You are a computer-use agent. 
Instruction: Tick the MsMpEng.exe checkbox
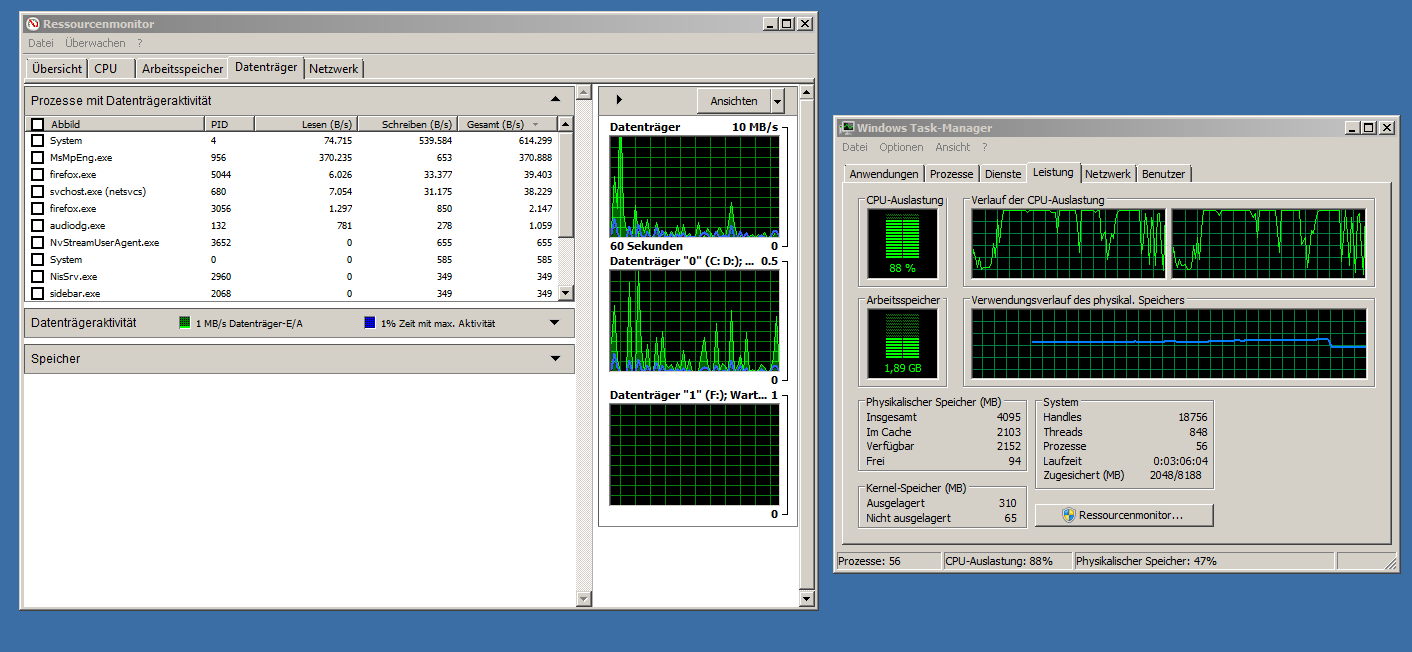coord(37,158)
